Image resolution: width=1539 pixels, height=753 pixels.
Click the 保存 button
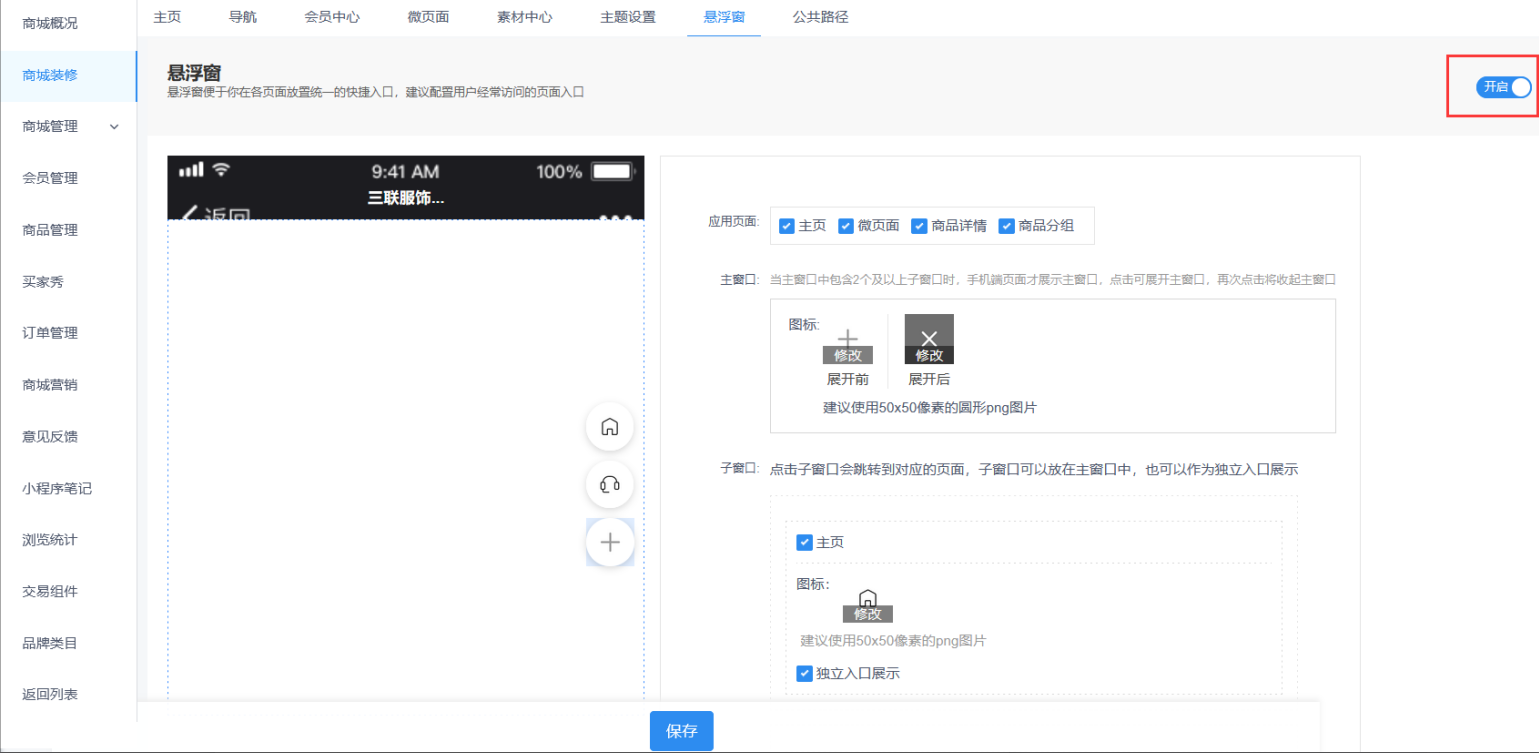click(681, 731)
